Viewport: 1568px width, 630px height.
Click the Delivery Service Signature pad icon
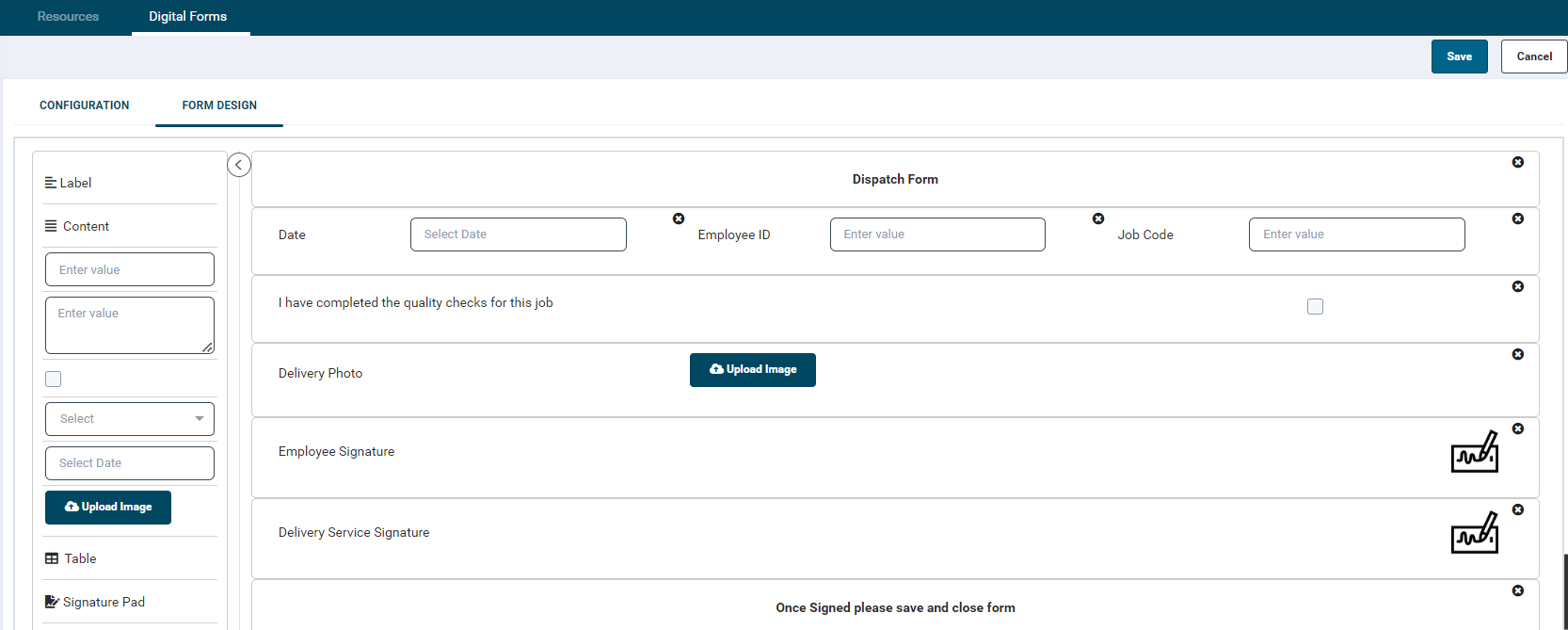pyautogui.click(x=1474, y=534)
